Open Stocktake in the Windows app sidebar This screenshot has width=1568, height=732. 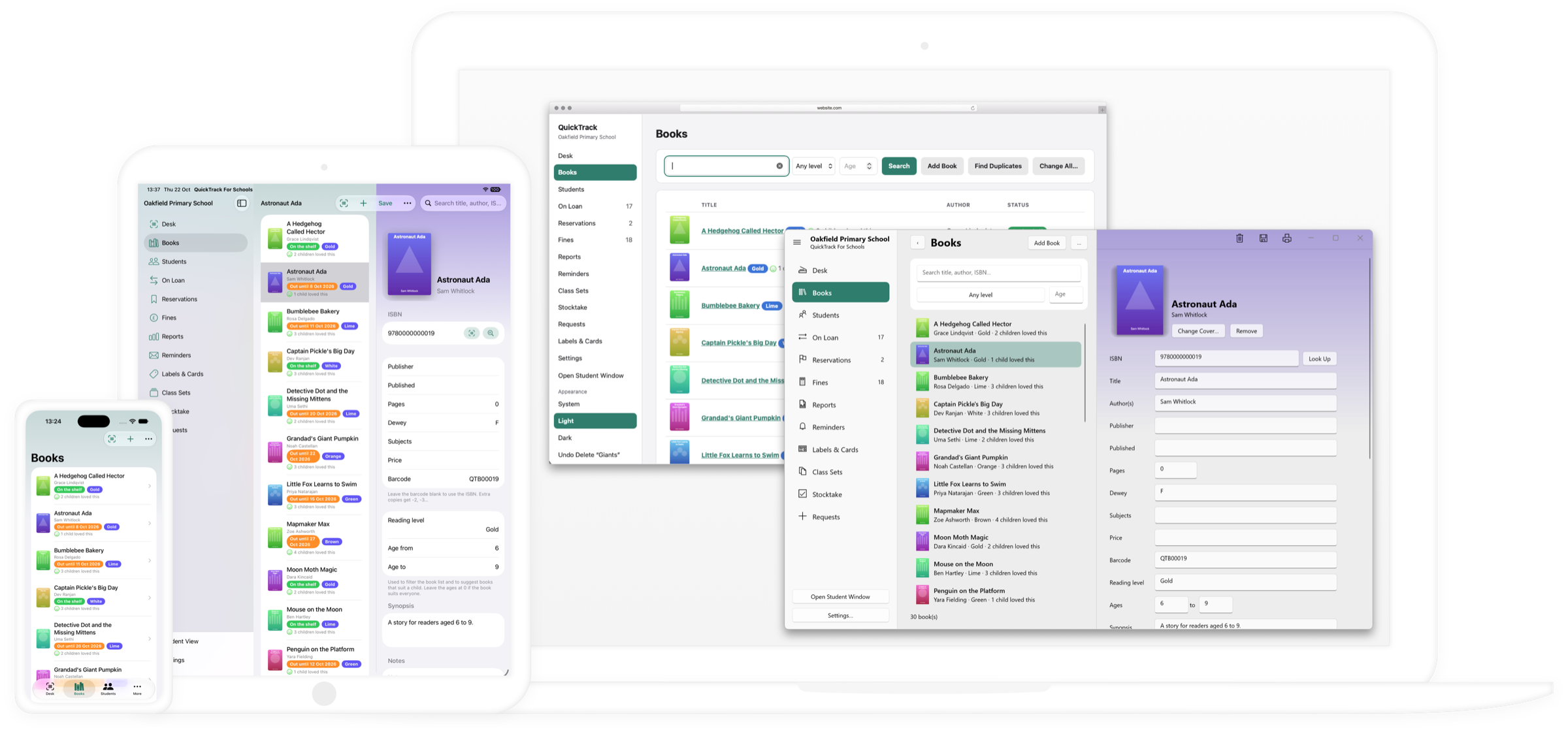(840, 494)
